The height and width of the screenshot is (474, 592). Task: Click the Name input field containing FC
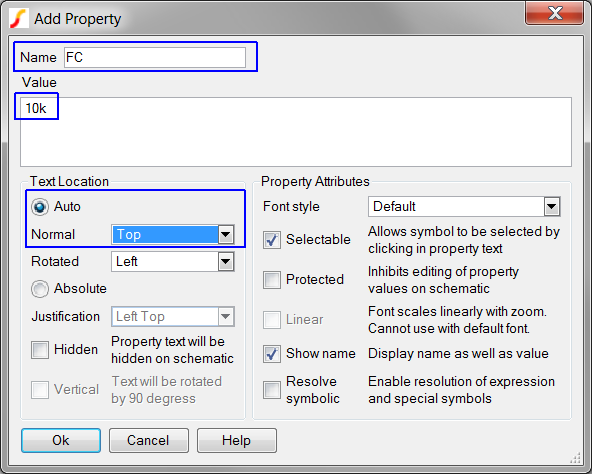(x=155, y=57)
